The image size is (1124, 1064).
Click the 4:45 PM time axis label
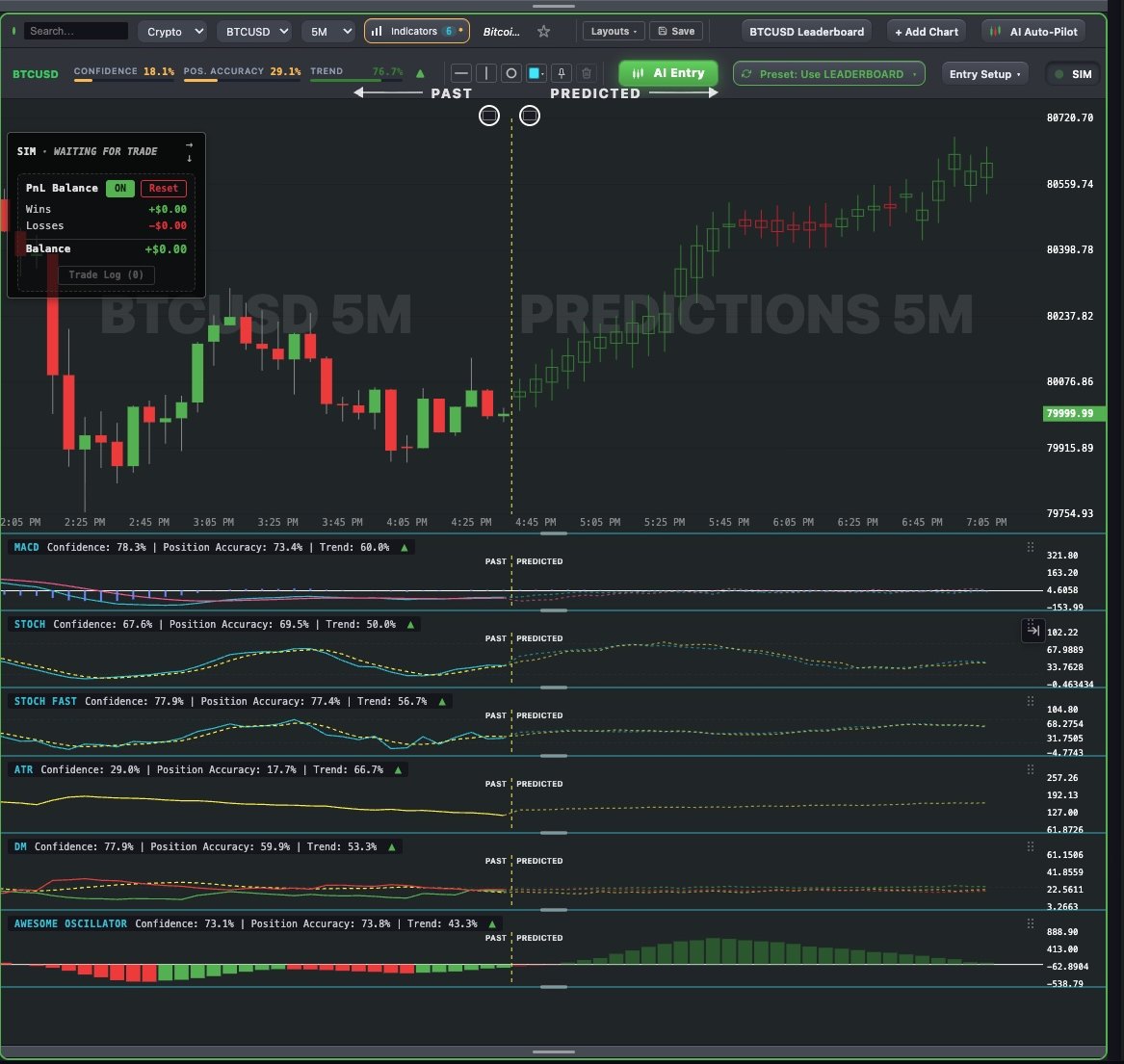pos(536,522)
